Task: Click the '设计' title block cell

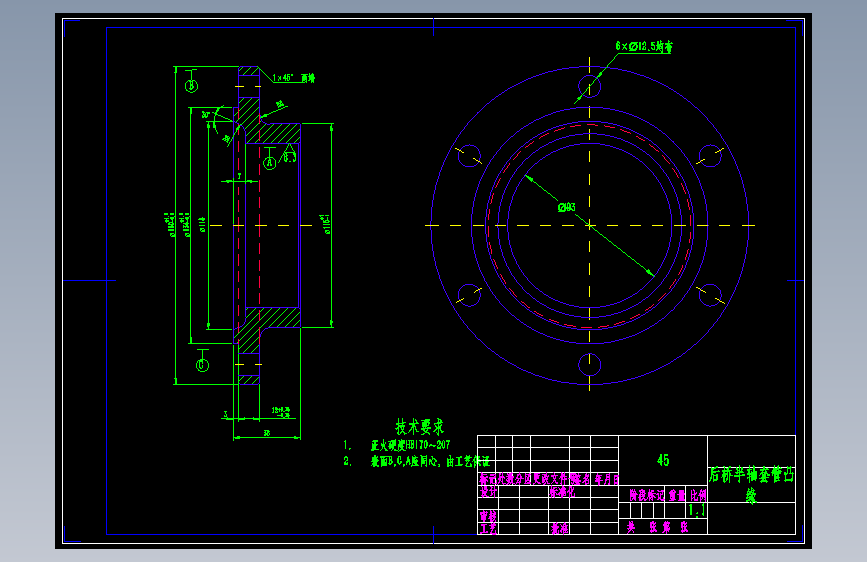Action: point(488,492)
